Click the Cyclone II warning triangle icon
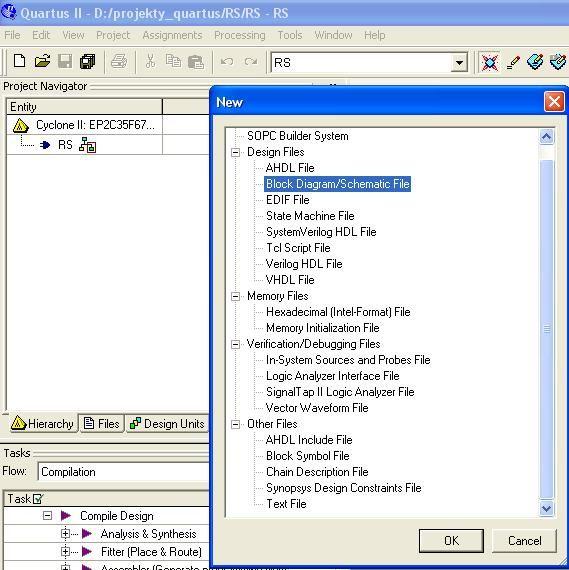569x570 pixels. (20, 125)
